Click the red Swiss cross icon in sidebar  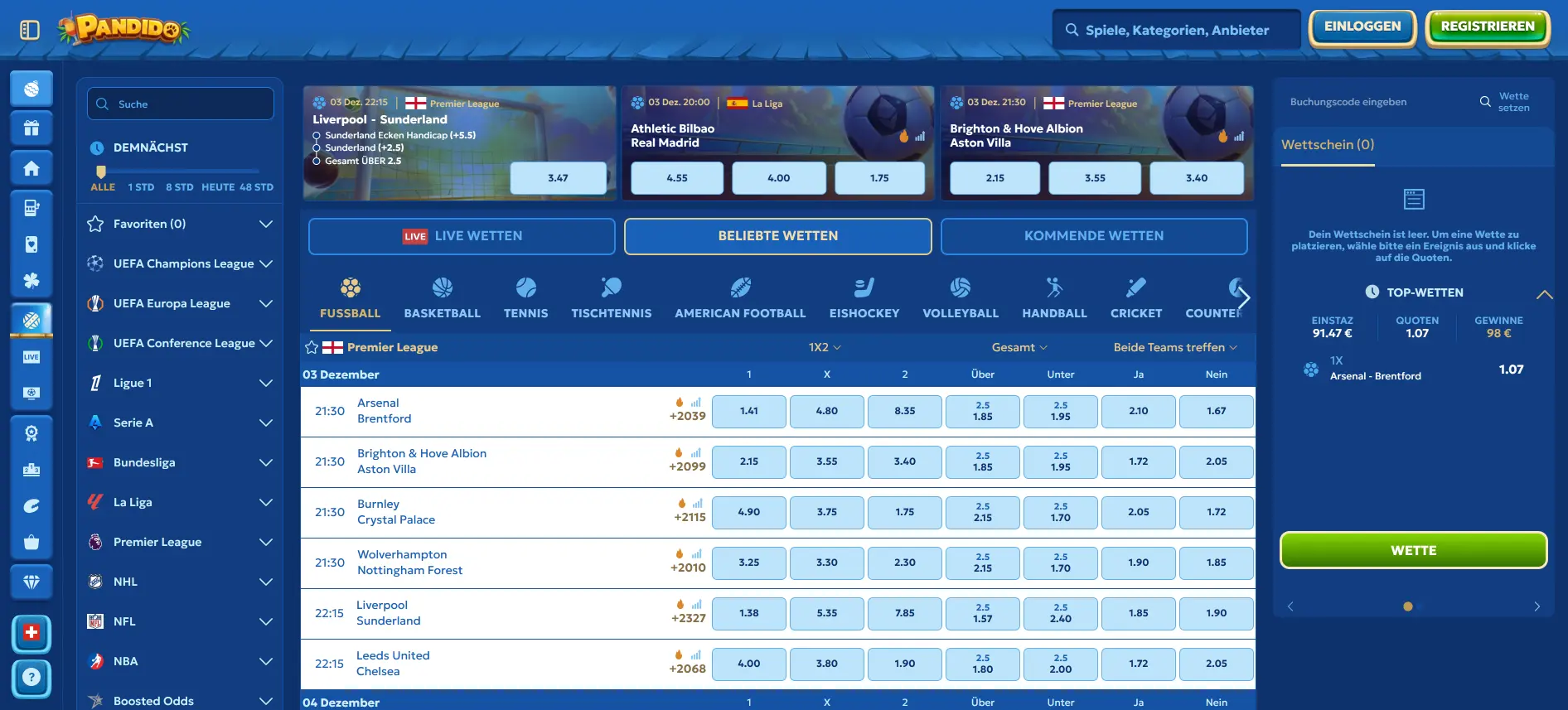pos(31,634)
